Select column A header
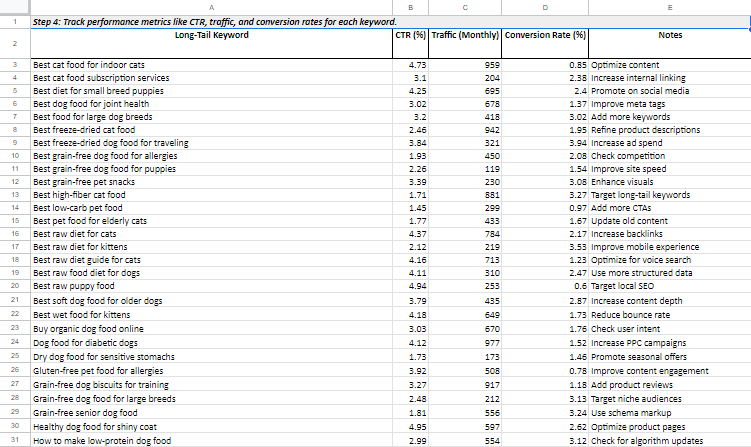This screenshot has width=751, height=447. pyautogui.click(x=210, y=7)
